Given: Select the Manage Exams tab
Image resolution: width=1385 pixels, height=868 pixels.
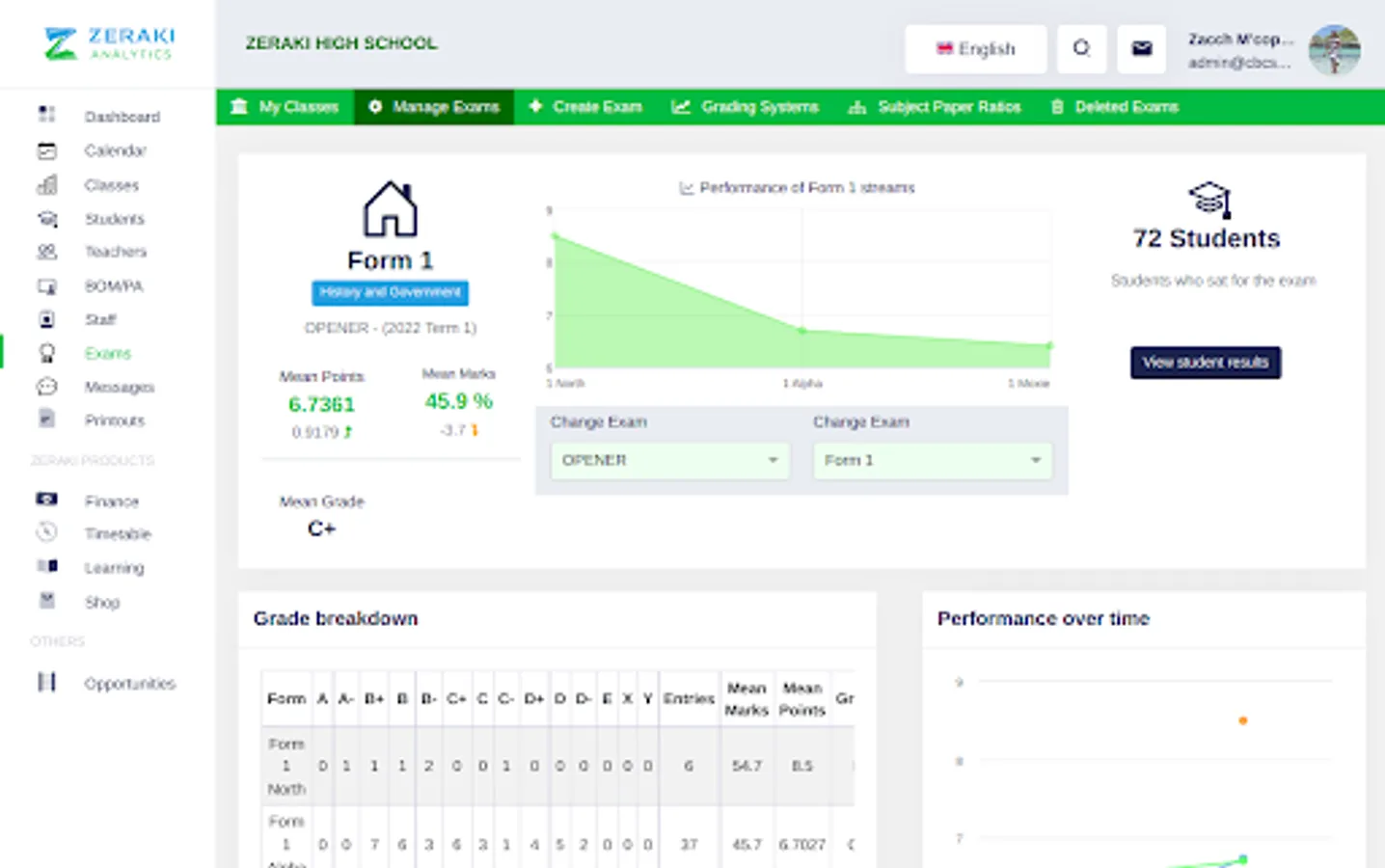Looking at the screenshot, I should click(434, 107).
